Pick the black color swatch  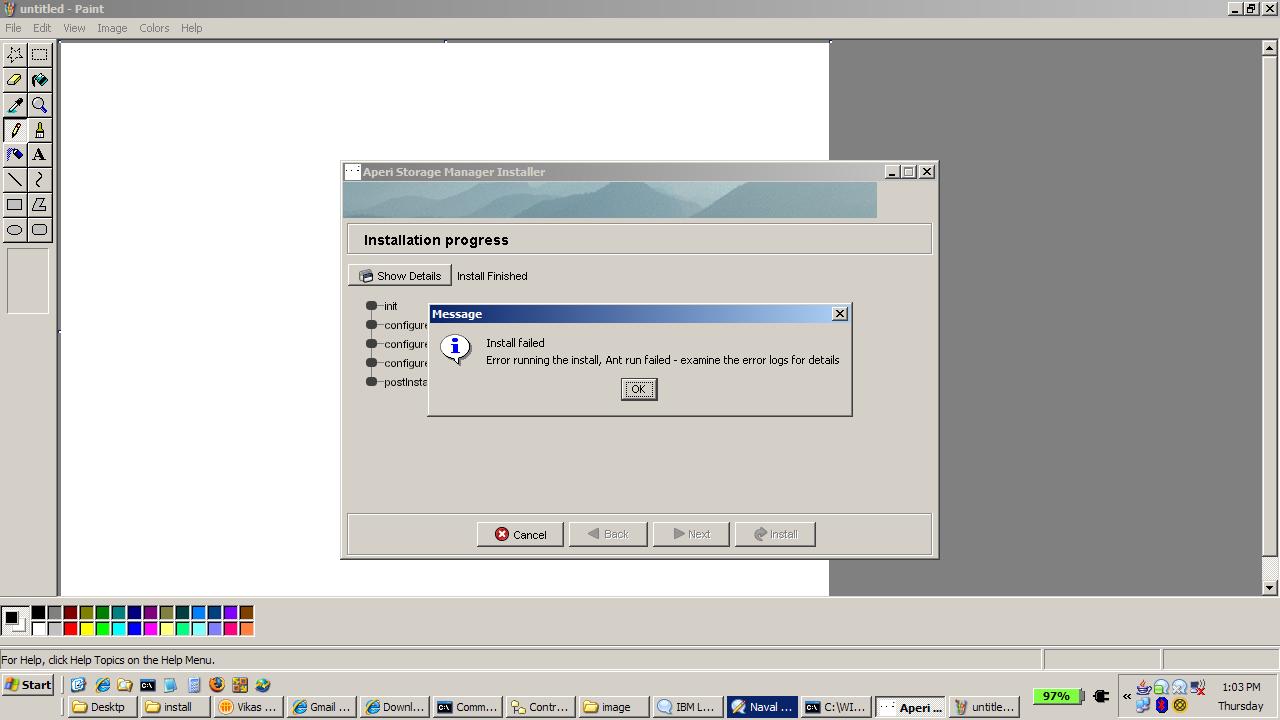coord(38,612)
